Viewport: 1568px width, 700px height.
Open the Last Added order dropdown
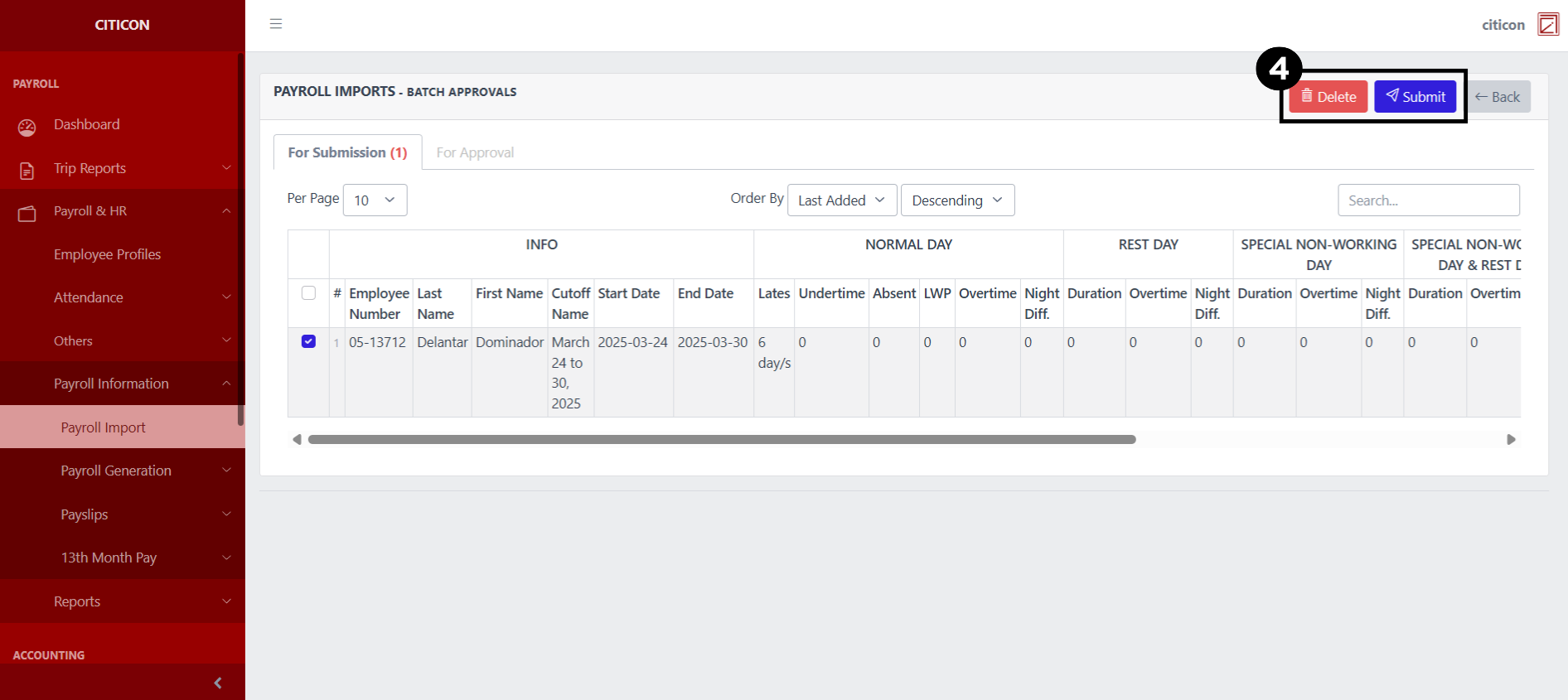[841, 200]
